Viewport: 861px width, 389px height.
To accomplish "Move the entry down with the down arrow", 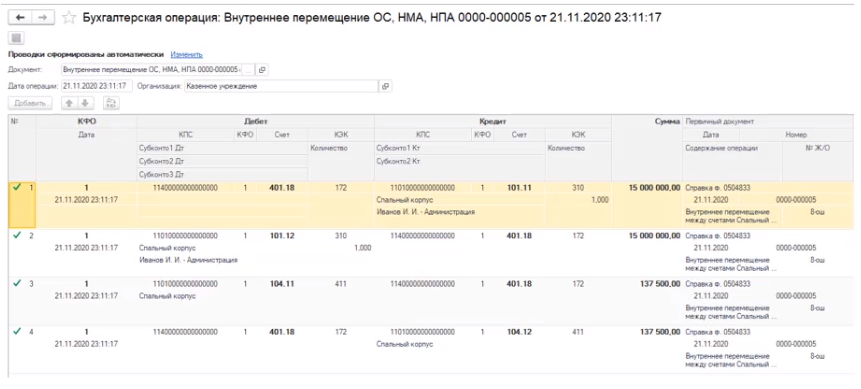I will pos(85,103).
